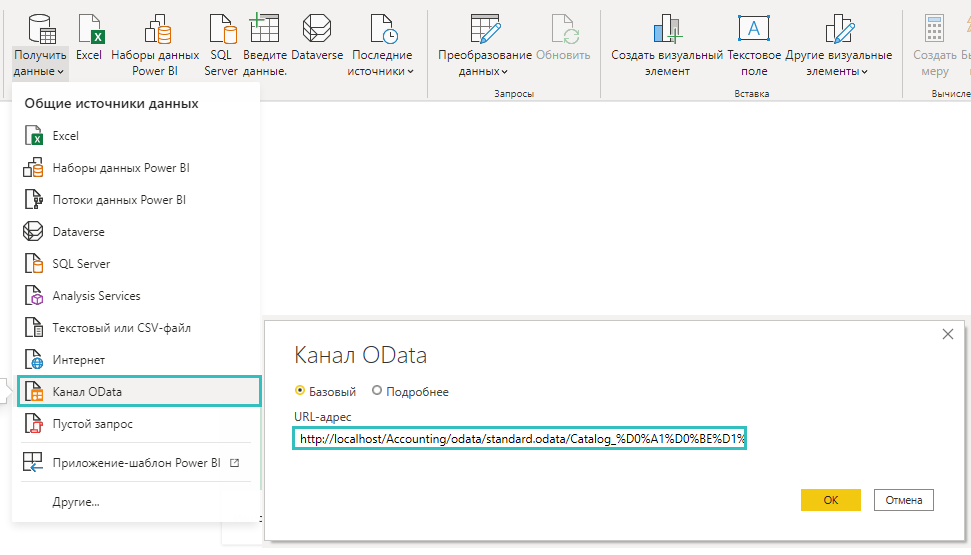Close the Канал OData dialog
Screen dimensions: 971x555
(947, 334)
